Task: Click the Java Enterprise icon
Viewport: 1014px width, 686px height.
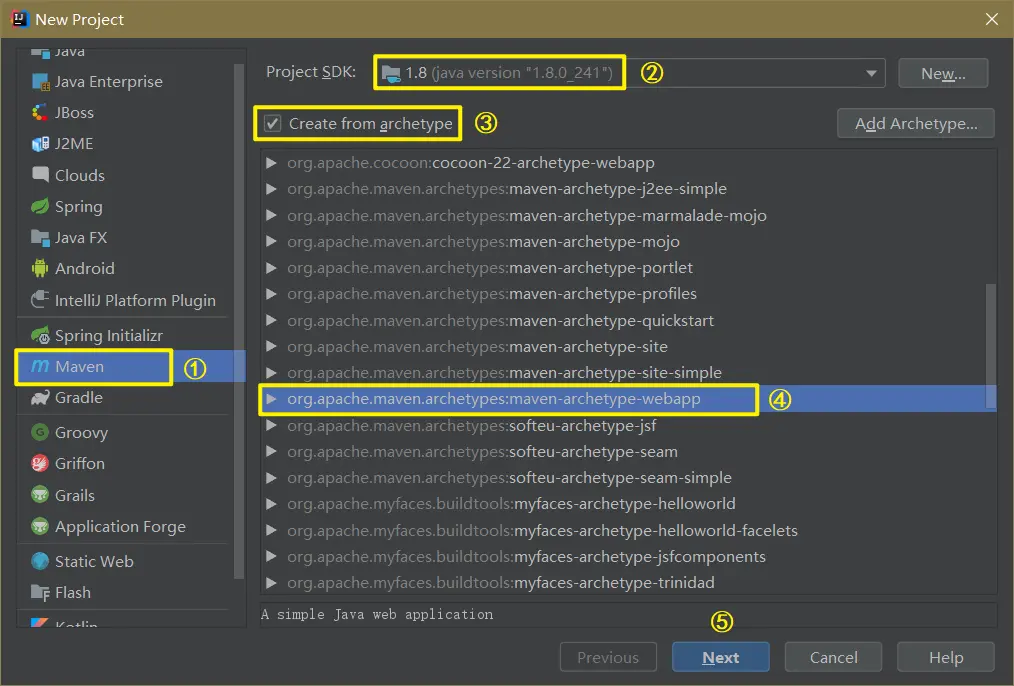Action: [40, 82]
